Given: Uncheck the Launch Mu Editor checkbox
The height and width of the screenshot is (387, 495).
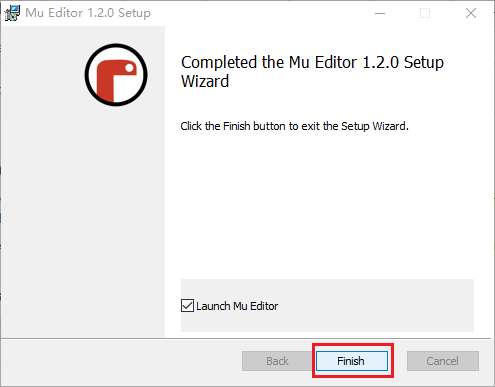Looking at the screenshot, I should point(187,305).
